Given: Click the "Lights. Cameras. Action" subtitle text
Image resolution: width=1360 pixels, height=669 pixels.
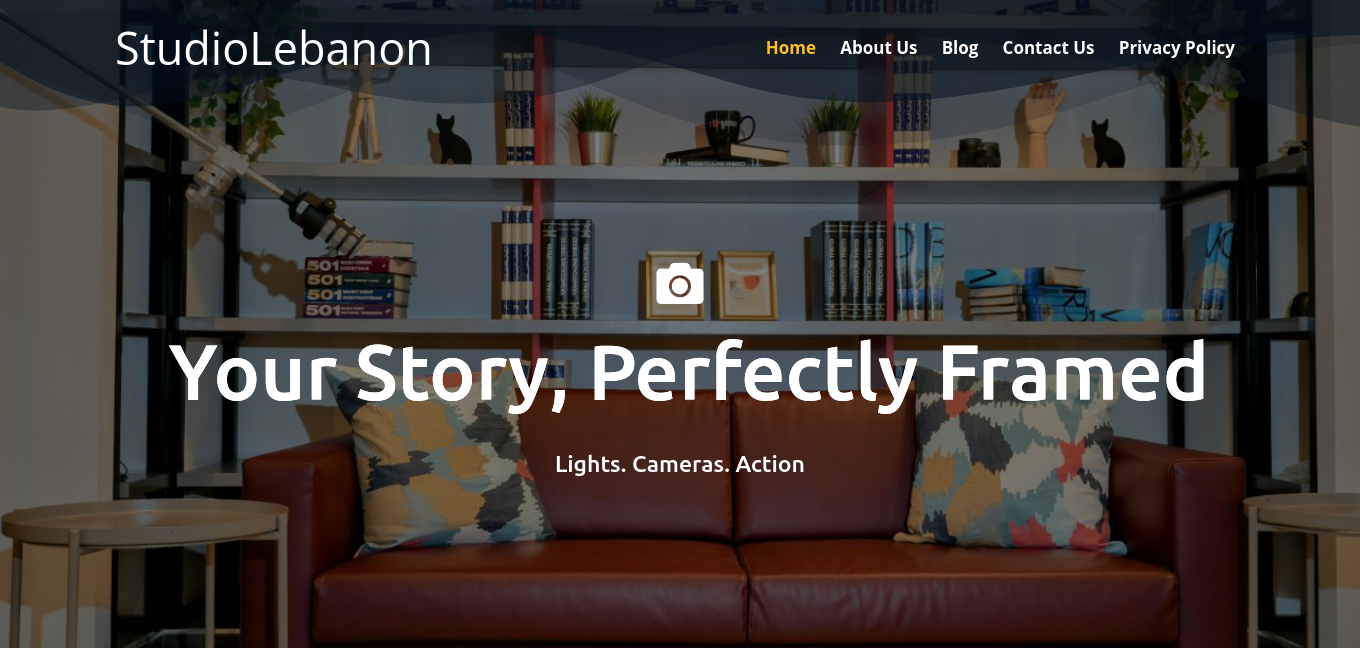Looking at the screenshot, I should [x=680, y=464].
